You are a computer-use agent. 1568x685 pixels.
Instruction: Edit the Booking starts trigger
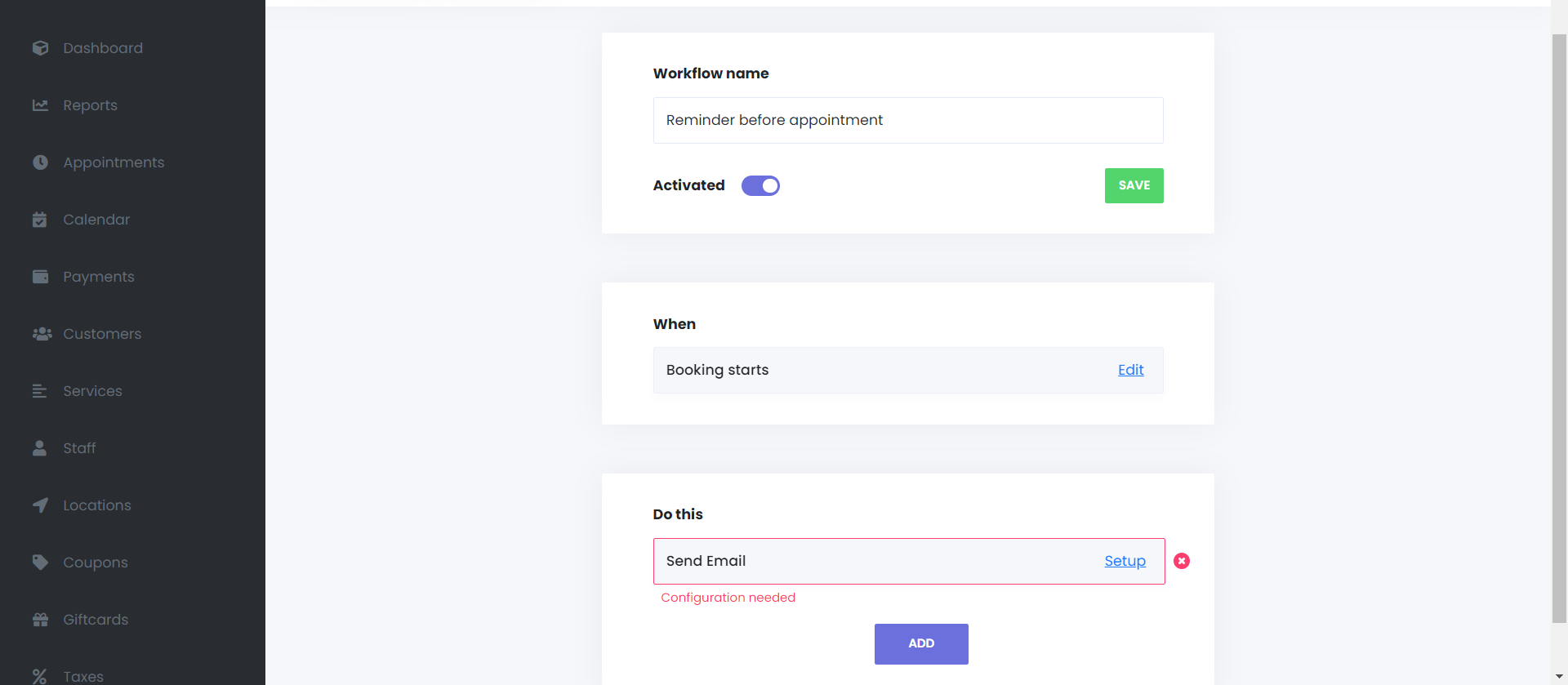[x=1131, y=370]
